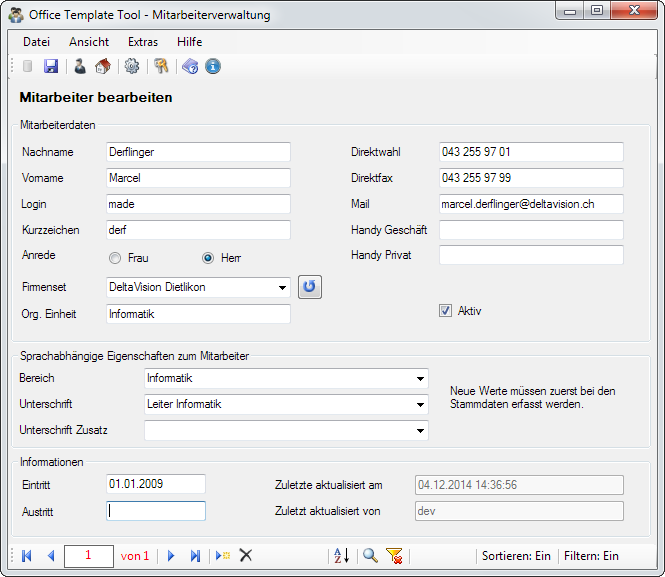Open the Datei menu
Screen dimensions: 665x577
click(x=36, y=42)
